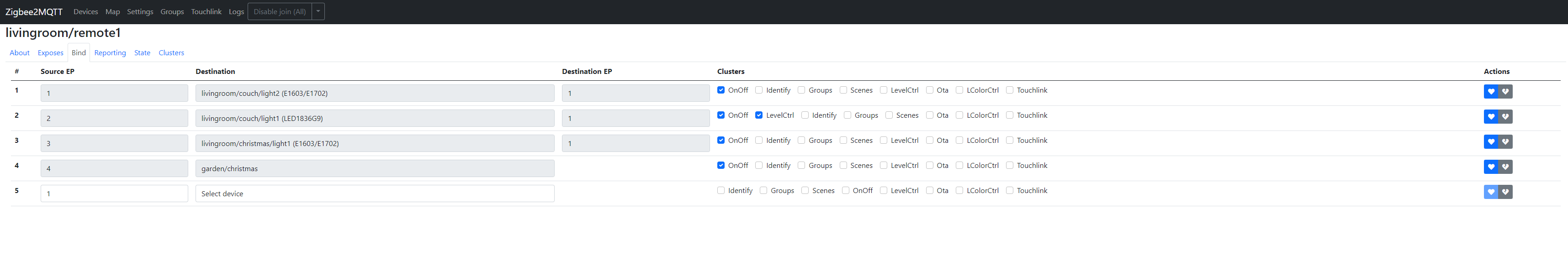Screen dimensions: 1568x256
Task: Open Source EP dropdown with value 2
Action: 114,118
